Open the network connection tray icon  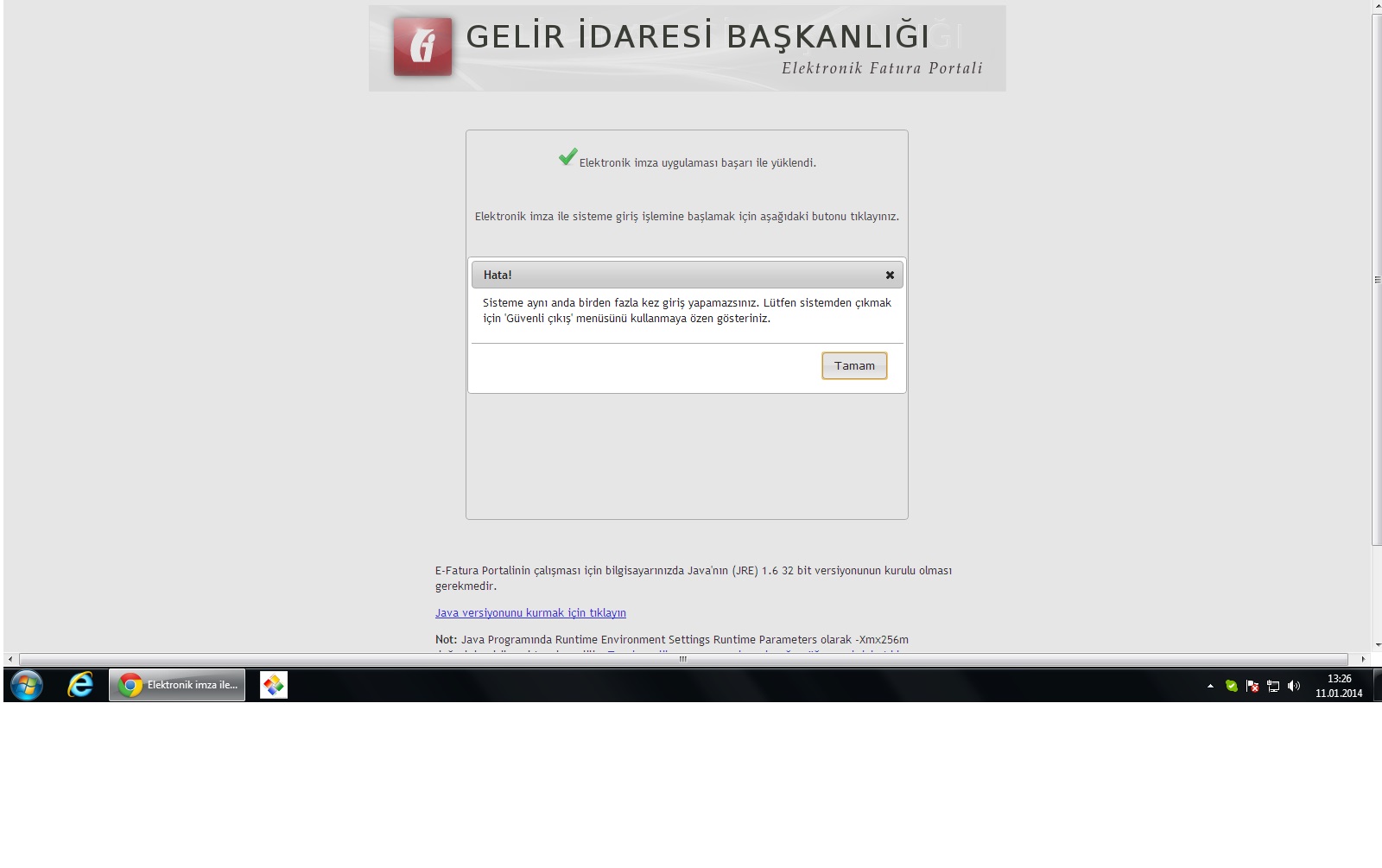click(x=1273, y=686)
